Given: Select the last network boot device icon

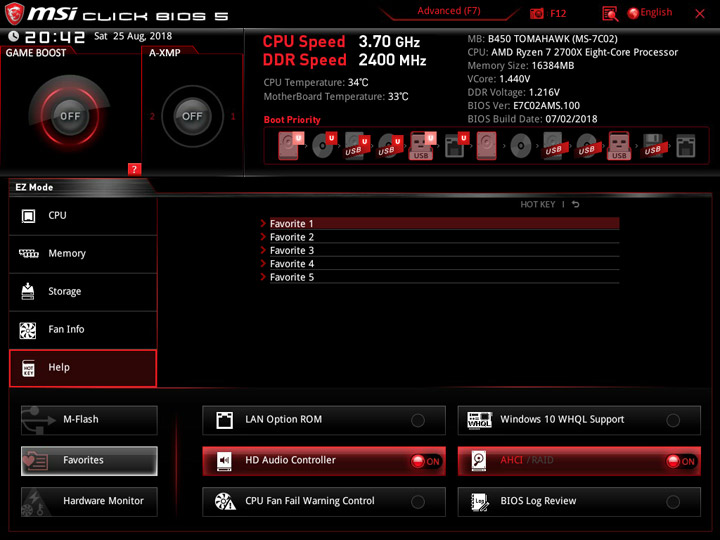Looking at the screenshot, I should (x=686, y=146).
